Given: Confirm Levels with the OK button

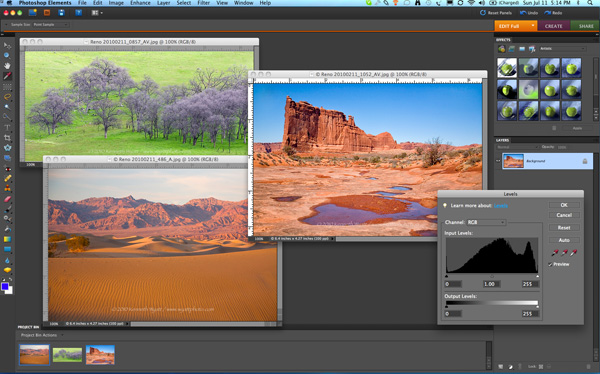Looking at the screenshot, I should point(564,205).
